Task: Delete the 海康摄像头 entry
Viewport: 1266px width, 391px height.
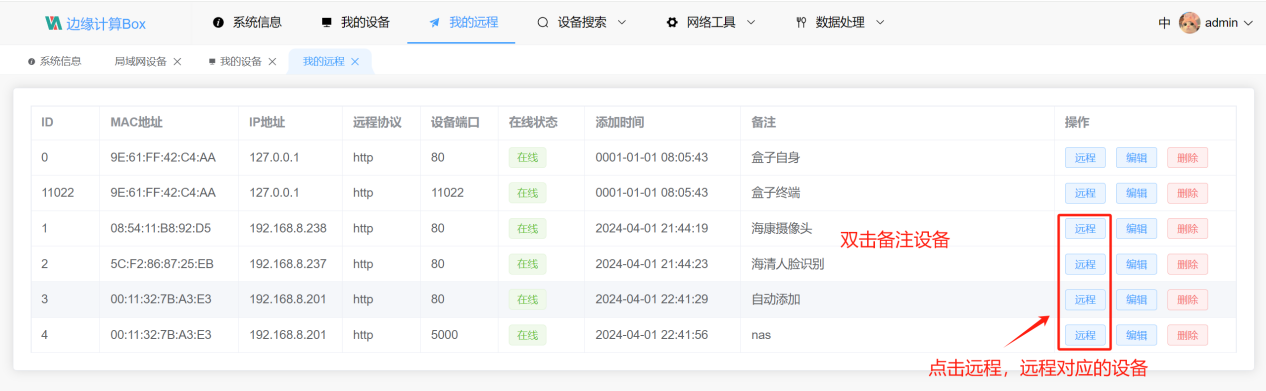Action: click(1187, 229)
